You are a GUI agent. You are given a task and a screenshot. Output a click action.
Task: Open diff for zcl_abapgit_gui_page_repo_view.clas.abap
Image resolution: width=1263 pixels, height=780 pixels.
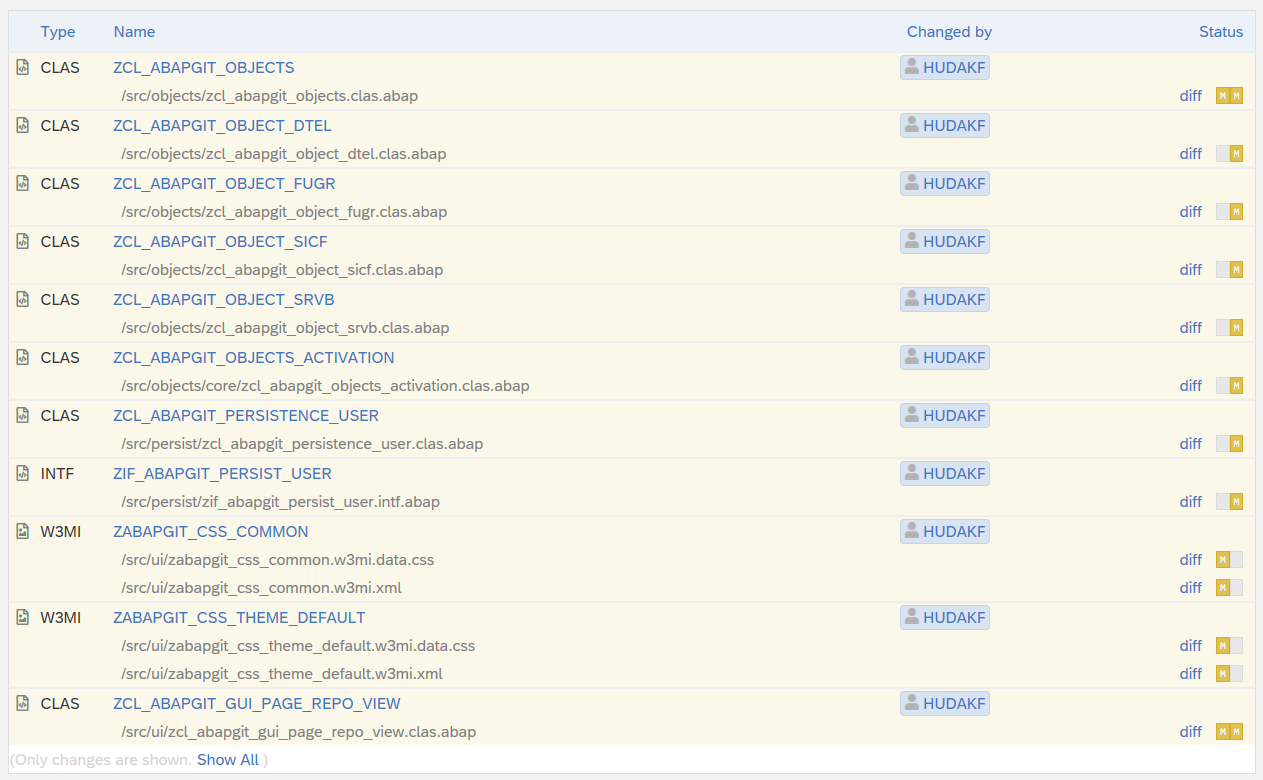coord(1190,732)
